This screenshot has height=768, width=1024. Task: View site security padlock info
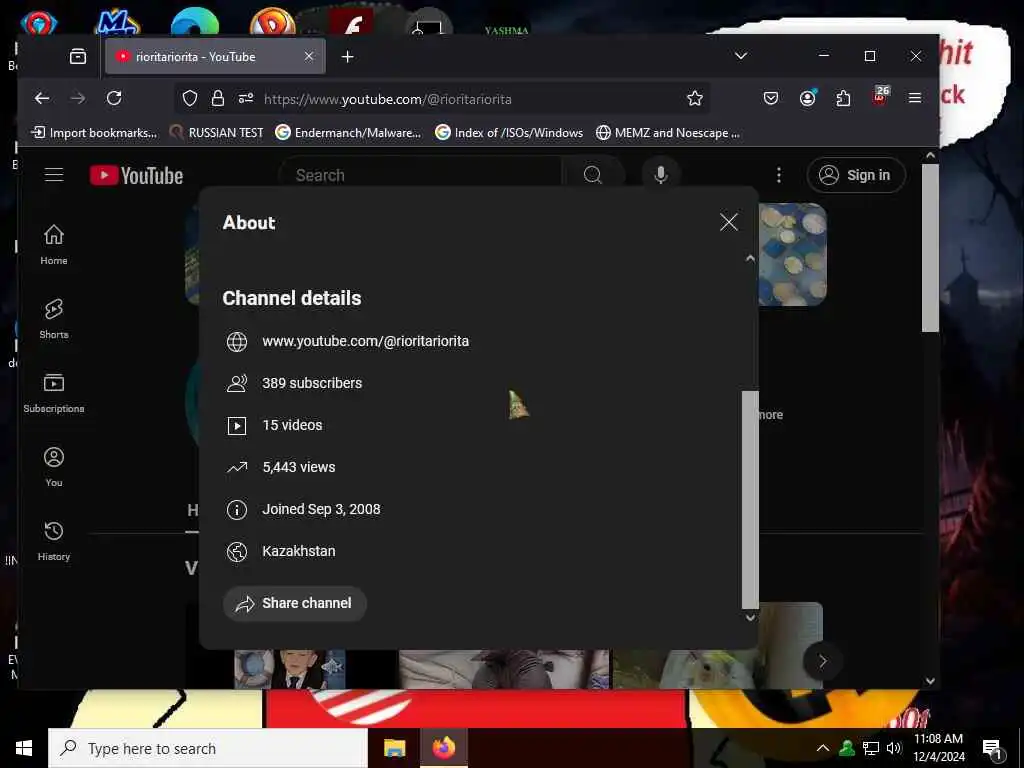point(217,99)
